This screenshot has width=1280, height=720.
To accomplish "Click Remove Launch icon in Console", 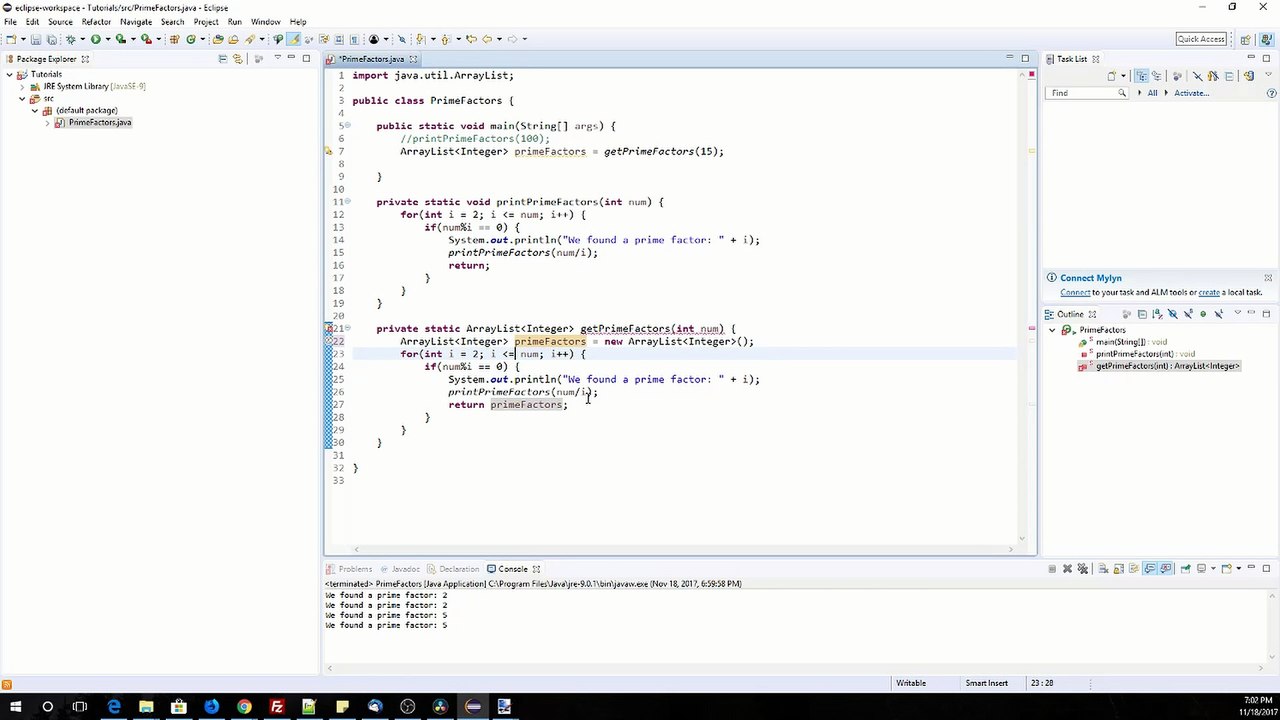I will point(1067,569).
